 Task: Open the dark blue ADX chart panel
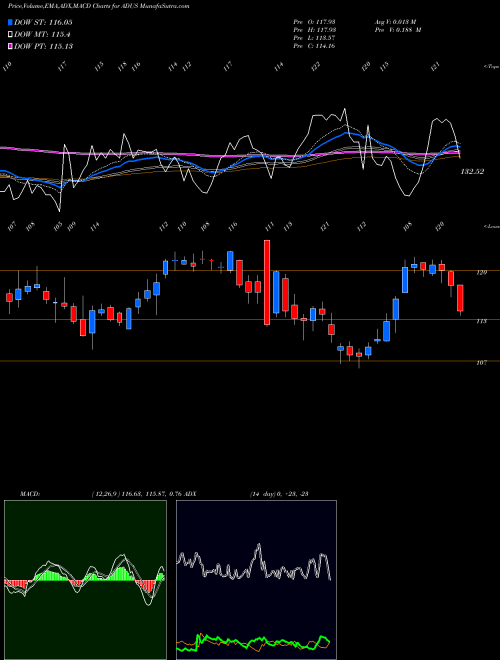(256, 580)
